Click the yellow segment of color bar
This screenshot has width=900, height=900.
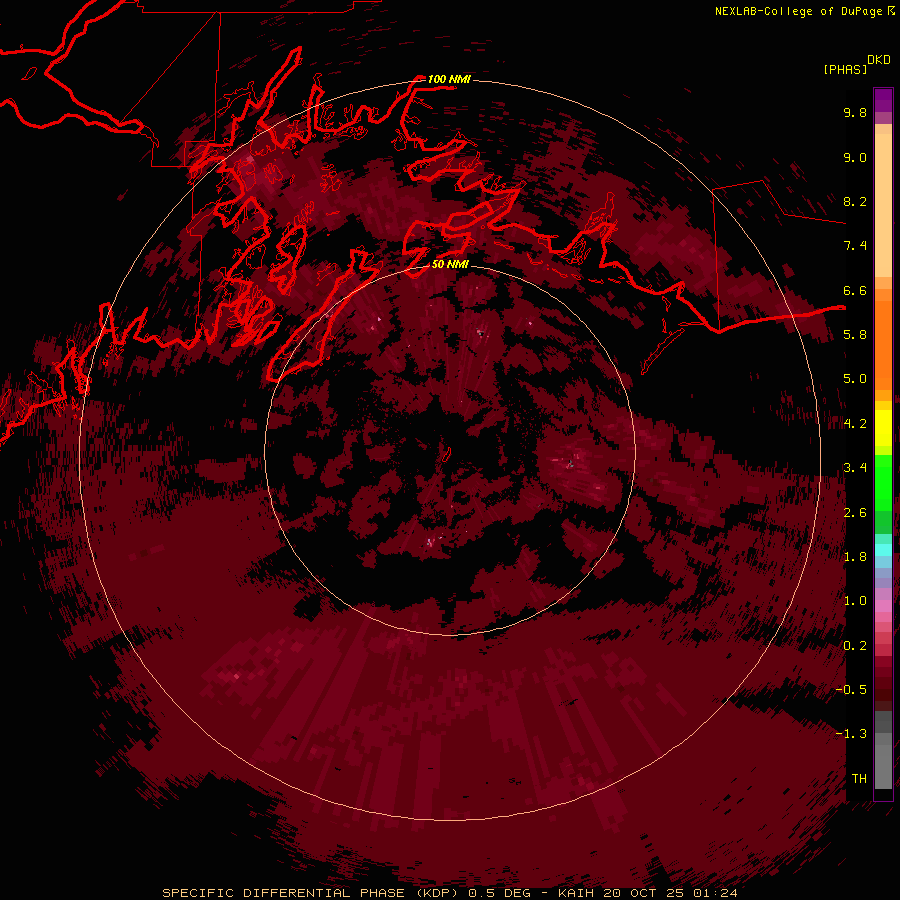(883, 428)
